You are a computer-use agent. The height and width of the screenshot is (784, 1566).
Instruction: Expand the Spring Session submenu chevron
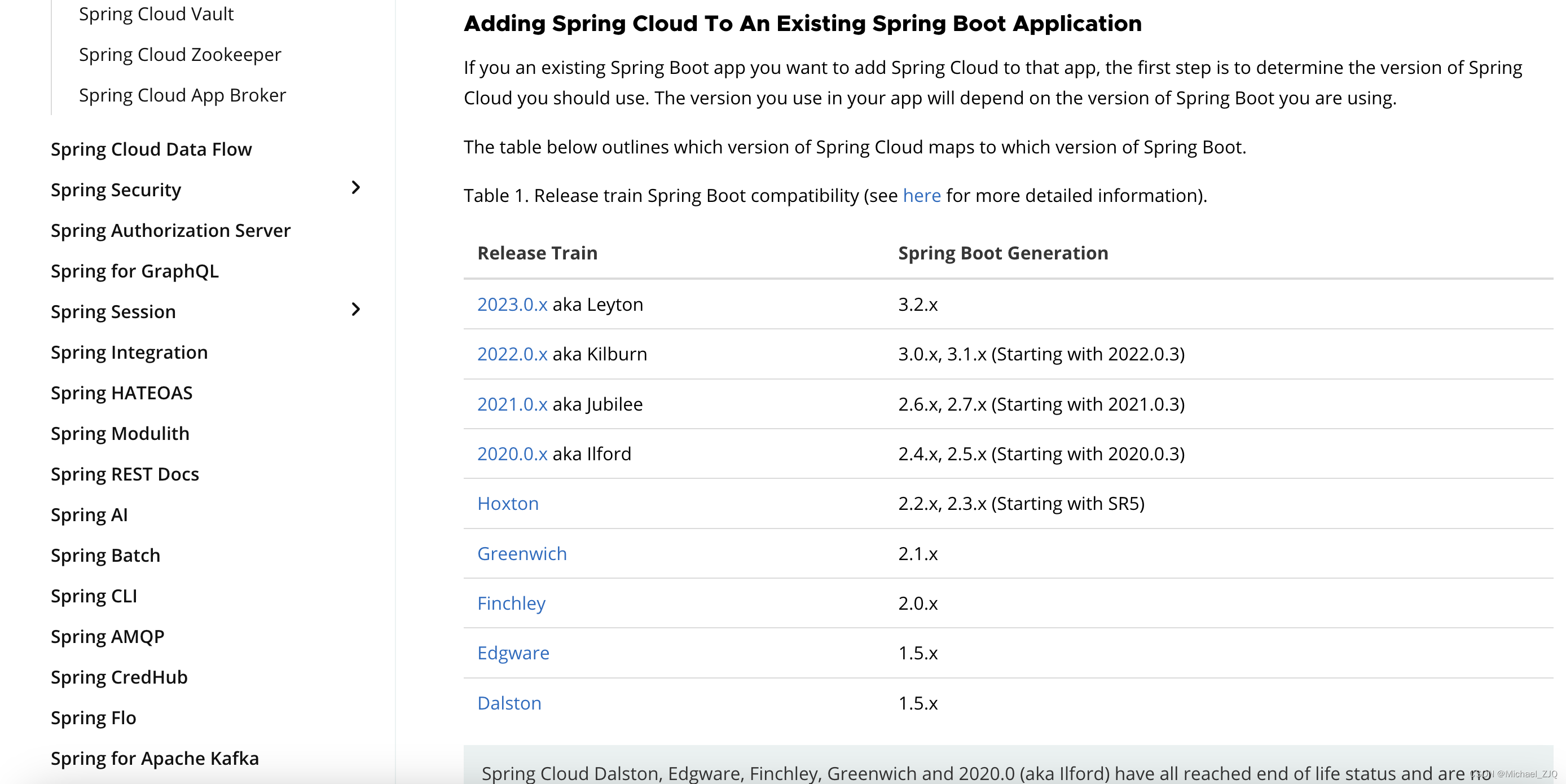[x=355, y=310]
